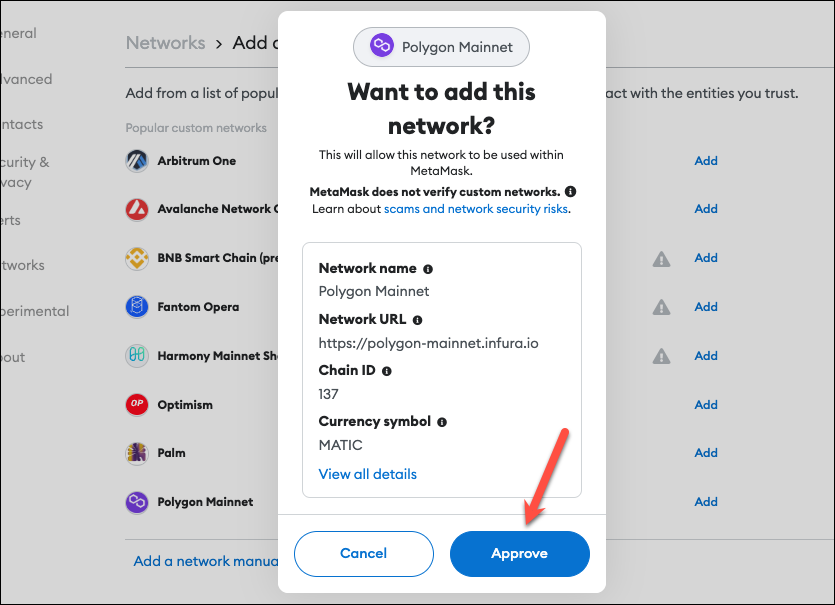
Task: Click the Network name info icon
Action: 428,269
